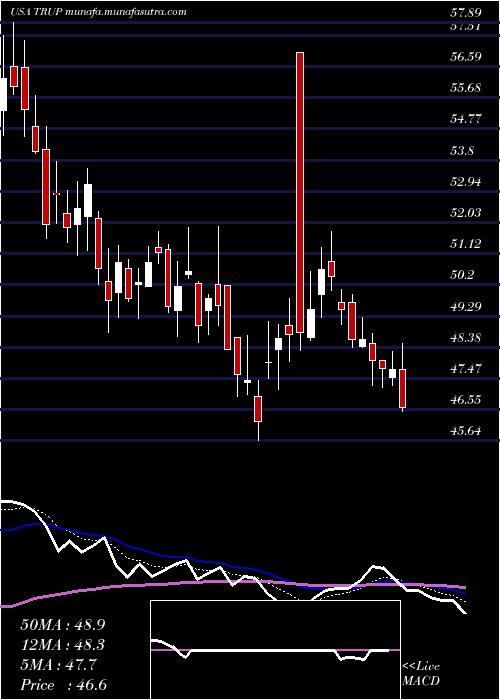The height and width of the screenshot is (700, 500).
Task: Select the 55.68 price axis label
Action: (x=468, y=88)
